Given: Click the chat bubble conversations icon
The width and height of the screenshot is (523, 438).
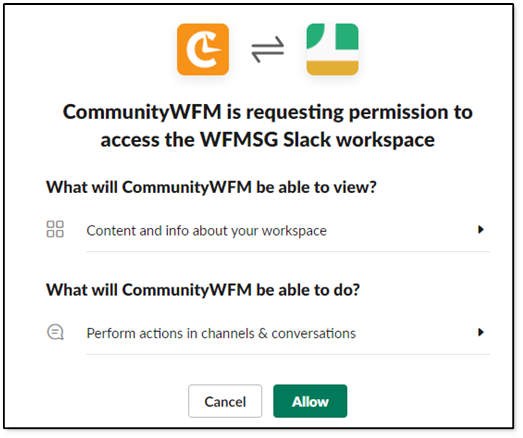Looking at the screenshot, I should (x=55, y=332).
